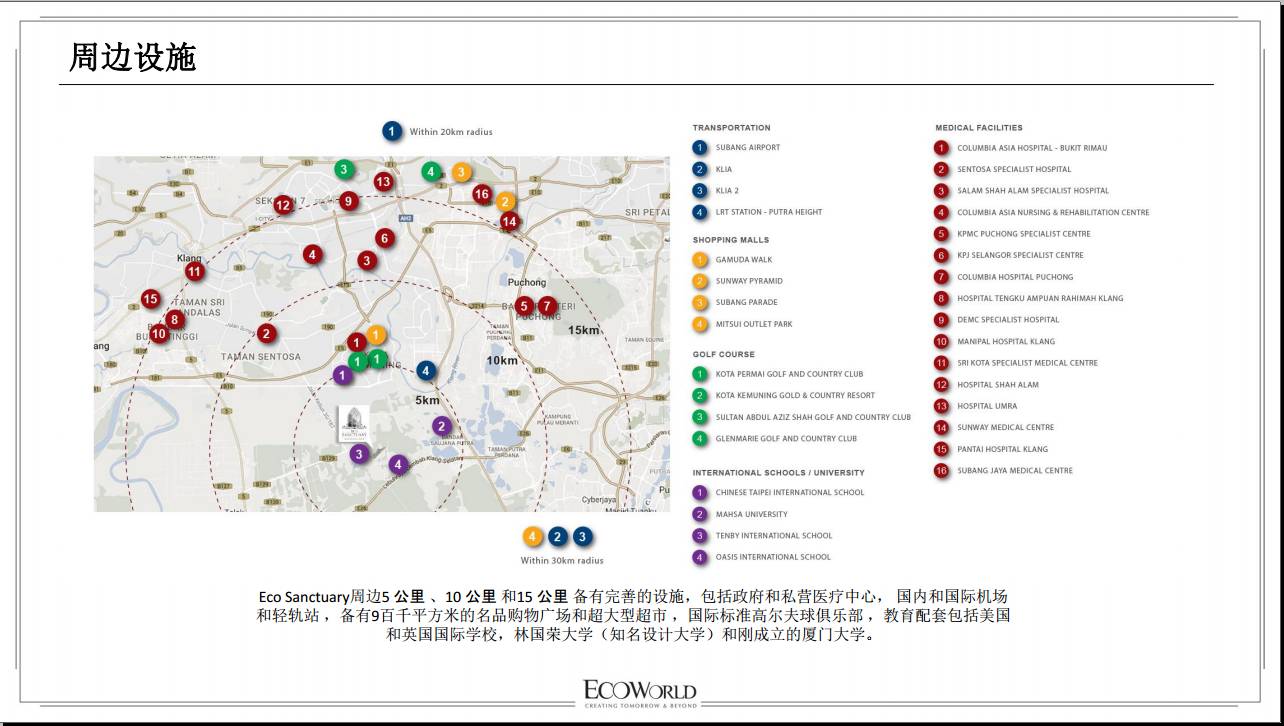
Task: Click the Transportation legend heading
Action: (731, 128)
